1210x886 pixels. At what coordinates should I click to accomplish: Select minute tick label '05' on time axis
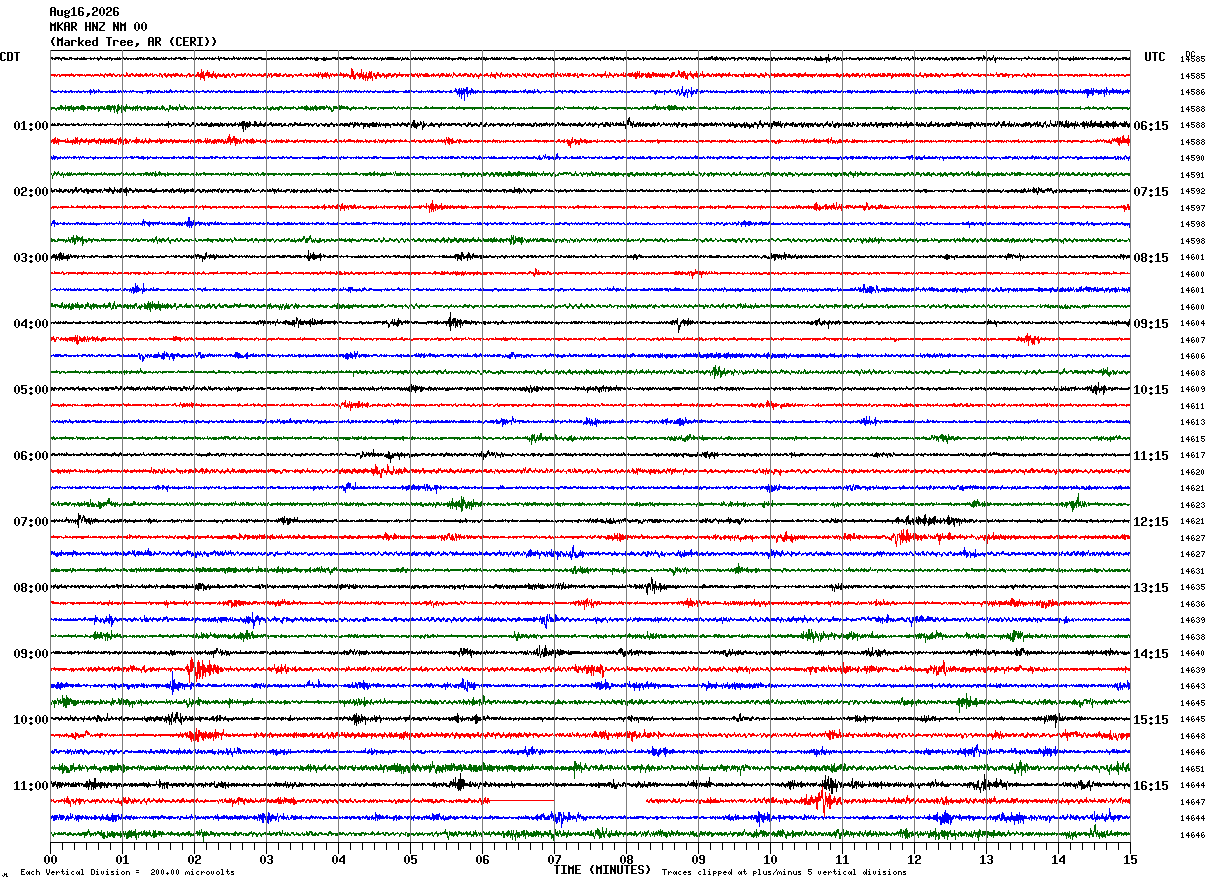[410, 860]
